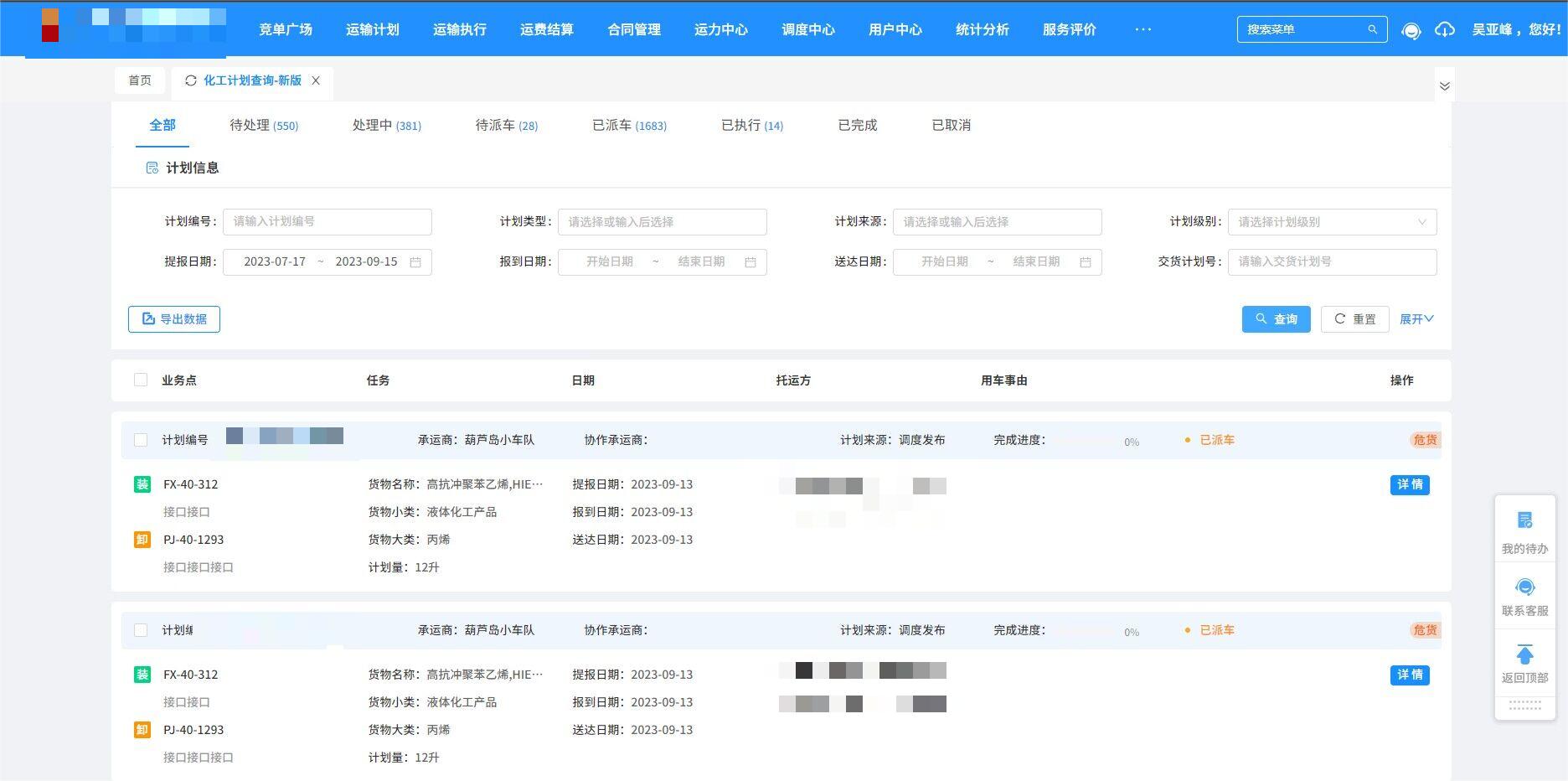The height and width of the screenshot is (781, 1568).
Task: Switch to the 待处理 (550) tab
Action: pos(264,125)
